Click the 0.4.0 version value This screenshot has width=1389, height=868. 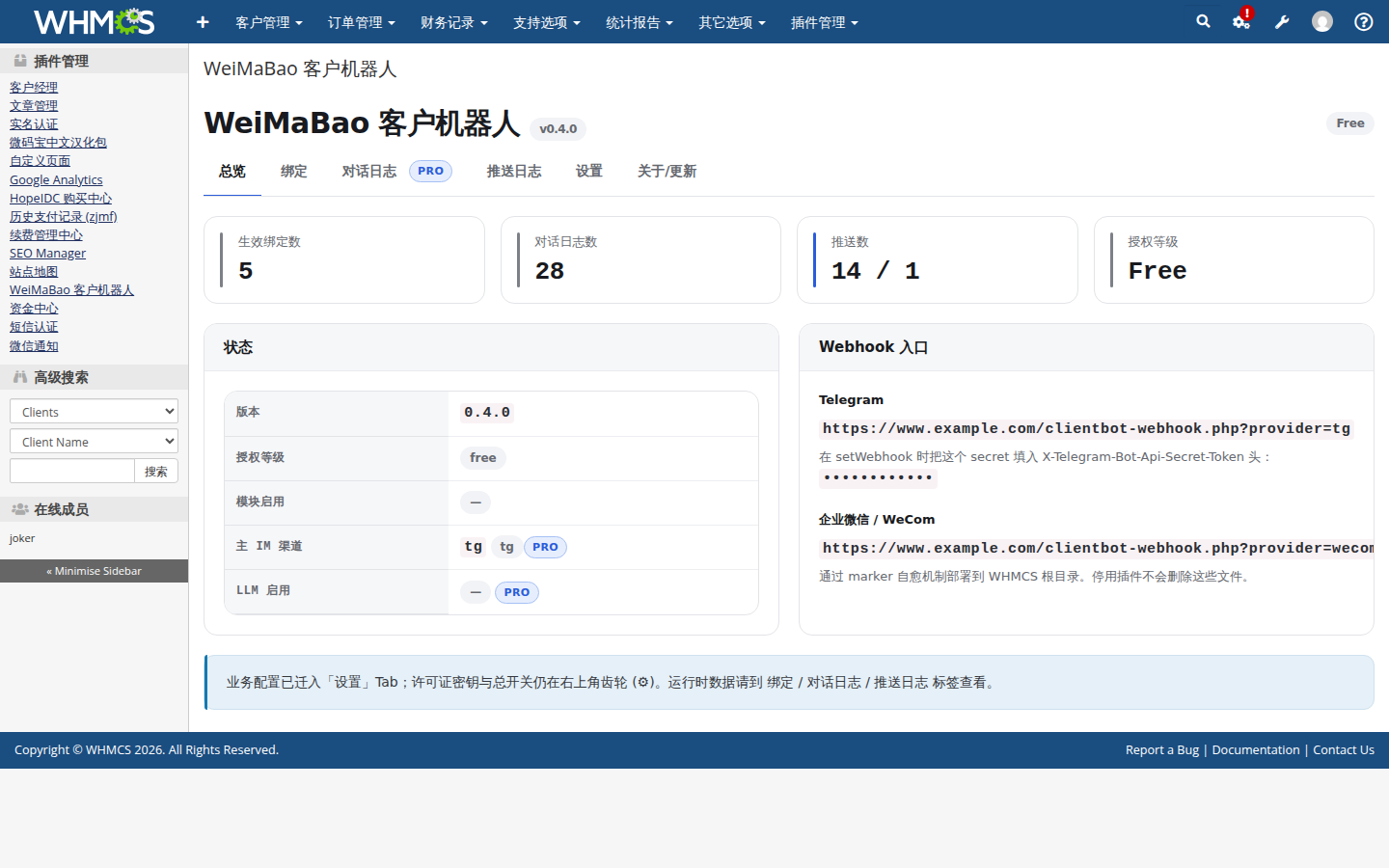coord(487,413)
